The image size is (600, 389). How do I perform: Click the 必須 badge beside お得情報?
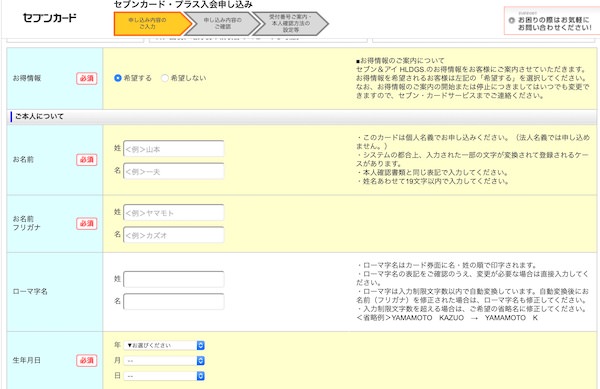[86, 78]
